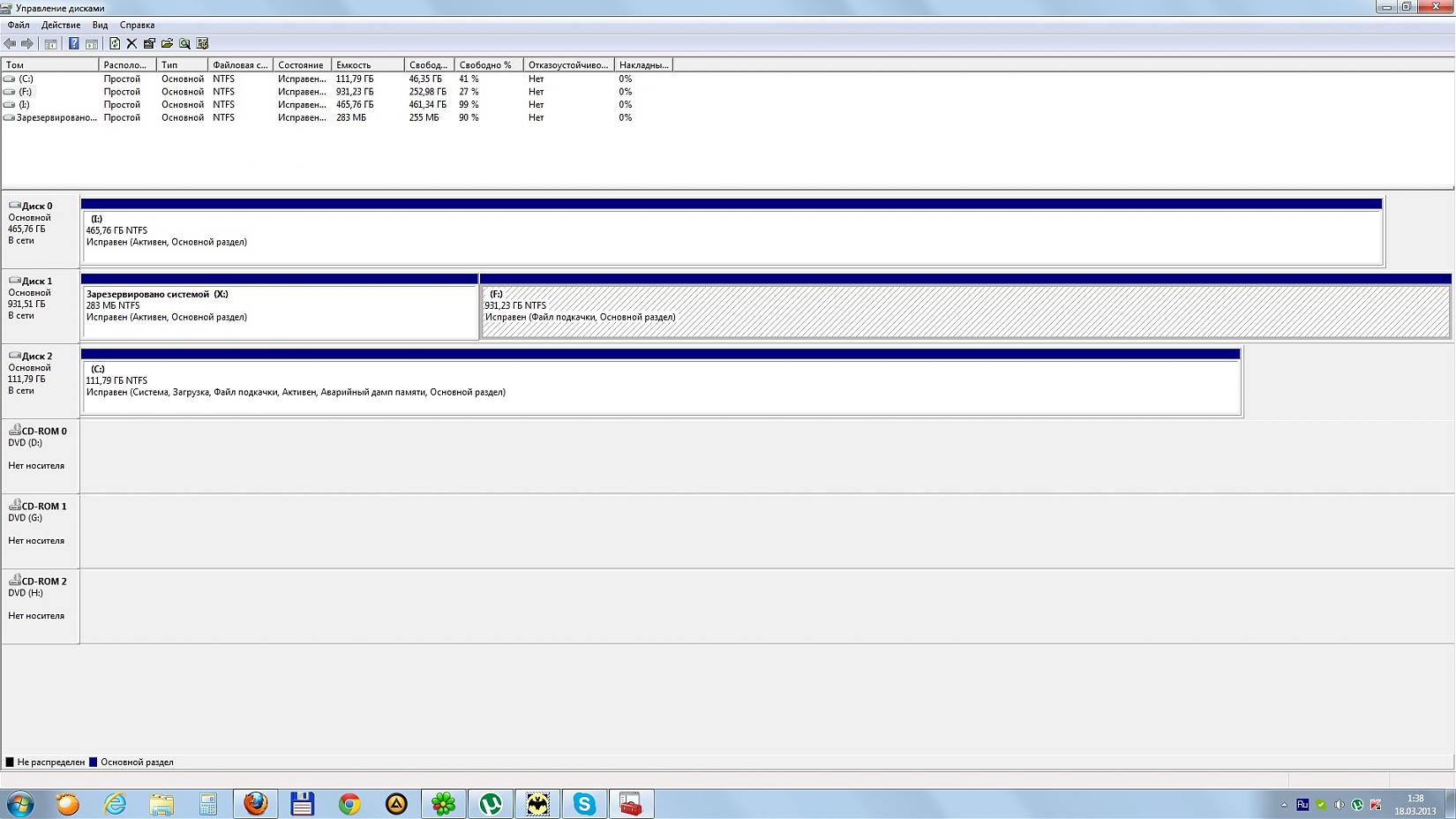Click the red toolbox taskbar button
This screenshot has width=1456, height=819.
(x=631, y=804)
